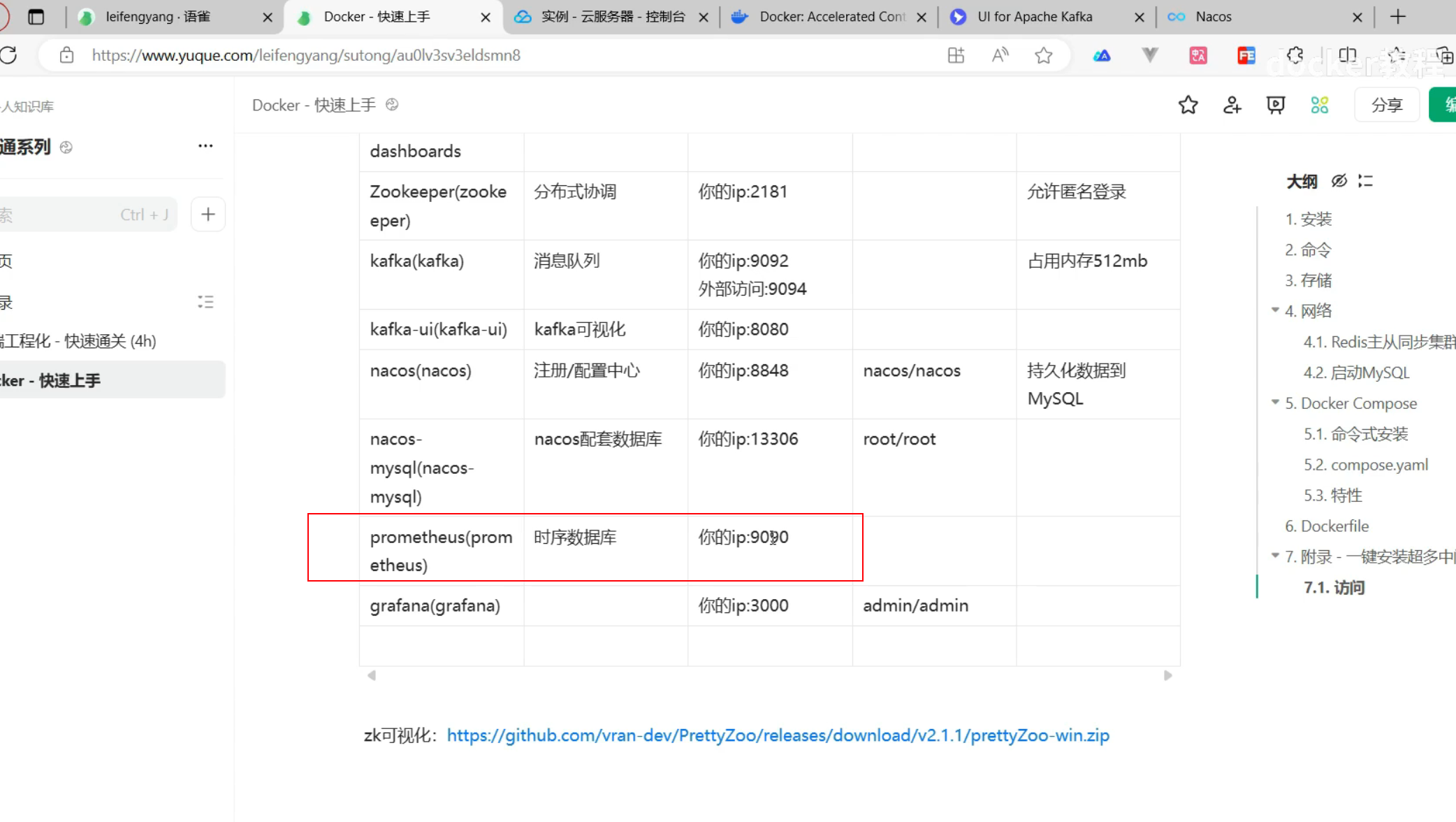Click the plus button beside search
This screenshot has height=822, width=1456.
pos(208,215)
